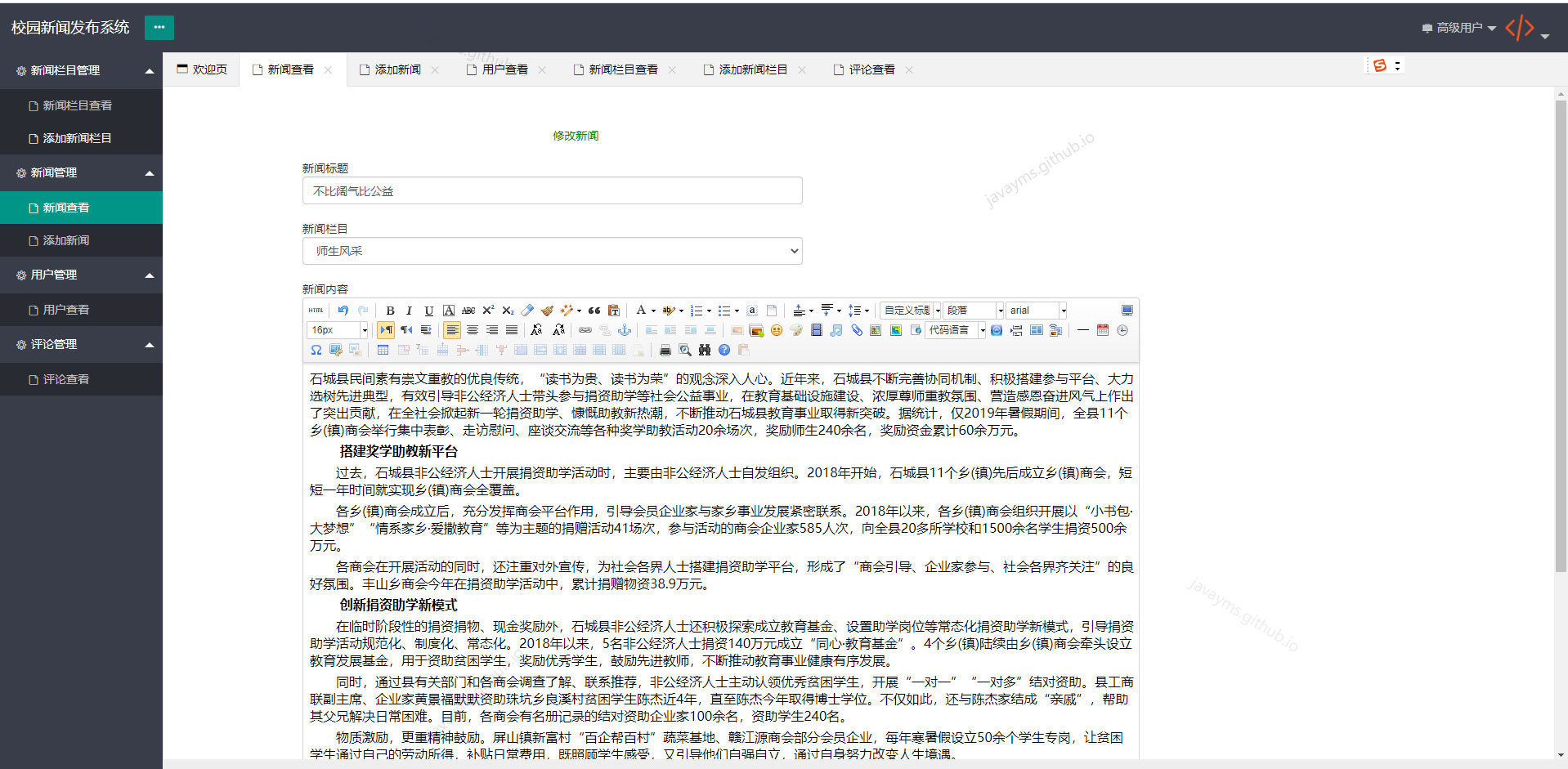Insert a blockquote
Screen dimensions: 1568x769
tap(594, 311)
